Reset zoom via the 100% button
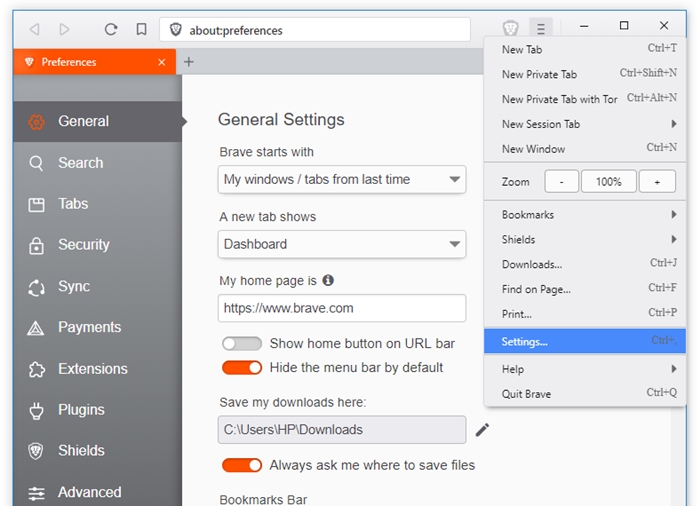This screenshot has width=700, height=506. coord(608,181)
